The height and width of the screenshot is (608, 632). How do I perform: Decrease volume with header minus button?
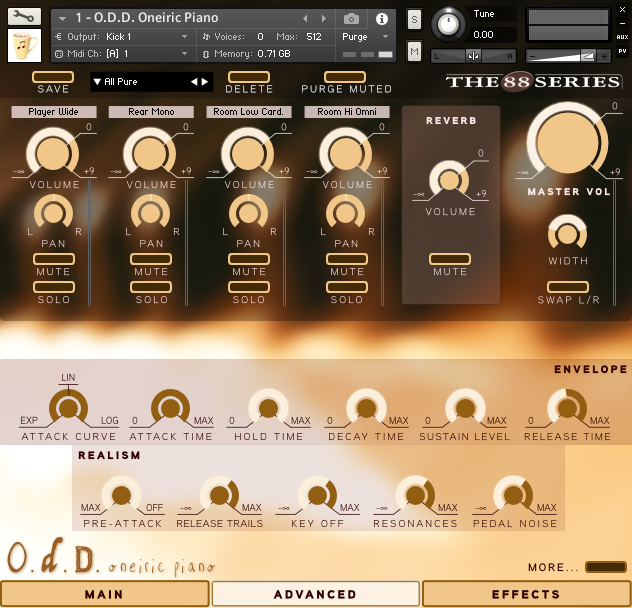(x=532, y=56)
